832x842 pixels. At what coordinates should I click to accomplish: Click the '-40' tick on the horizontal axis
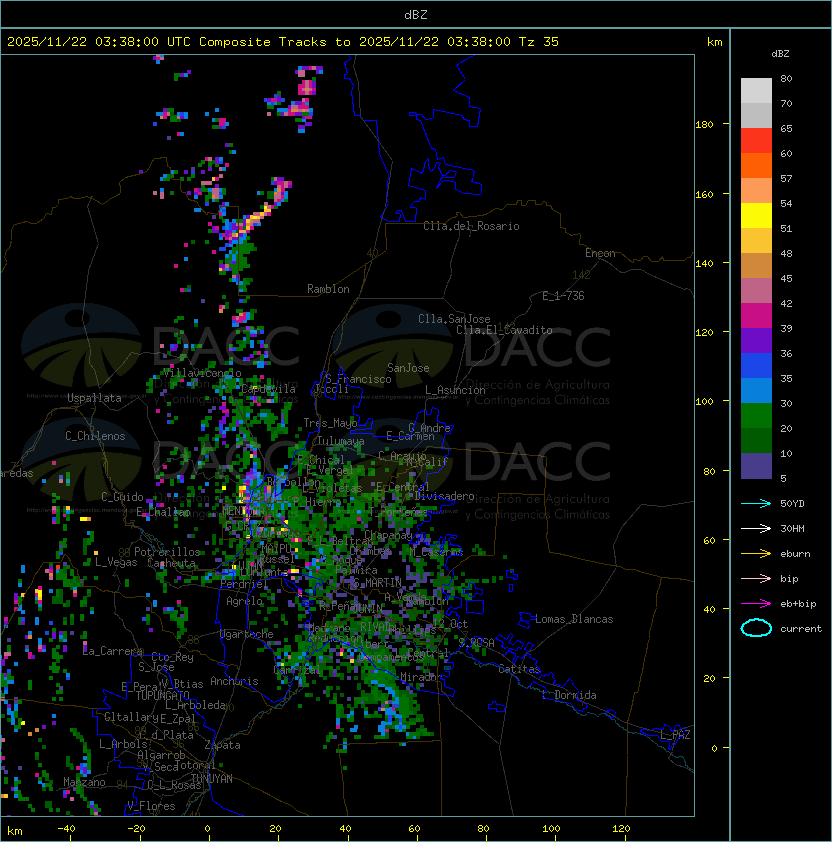click(x=67, y=829)
